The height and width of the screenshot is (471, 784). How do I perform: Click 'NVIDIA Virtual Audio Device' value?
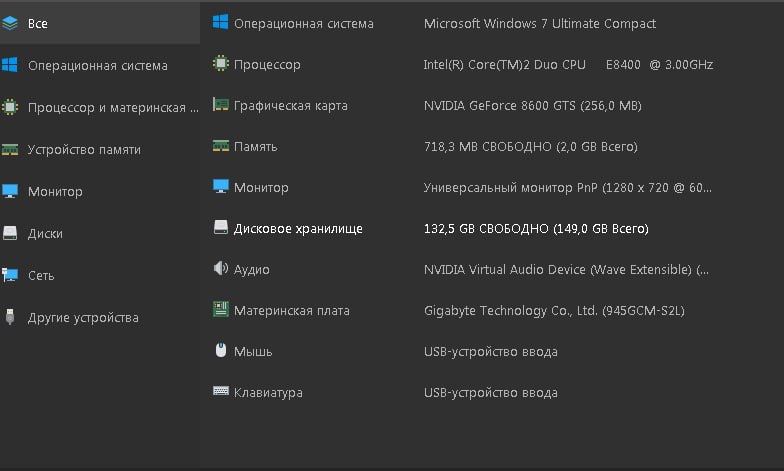click(x=566, y=270)
